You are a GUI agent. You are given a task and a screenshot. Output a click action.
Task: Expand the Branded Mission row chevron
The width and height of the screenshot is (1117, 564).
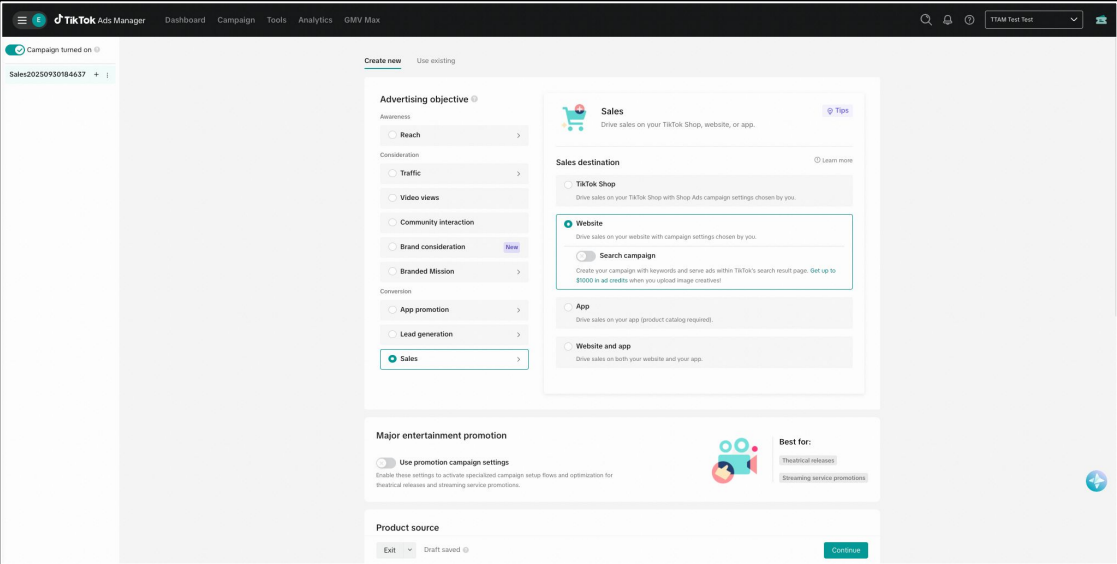[518, 271]
